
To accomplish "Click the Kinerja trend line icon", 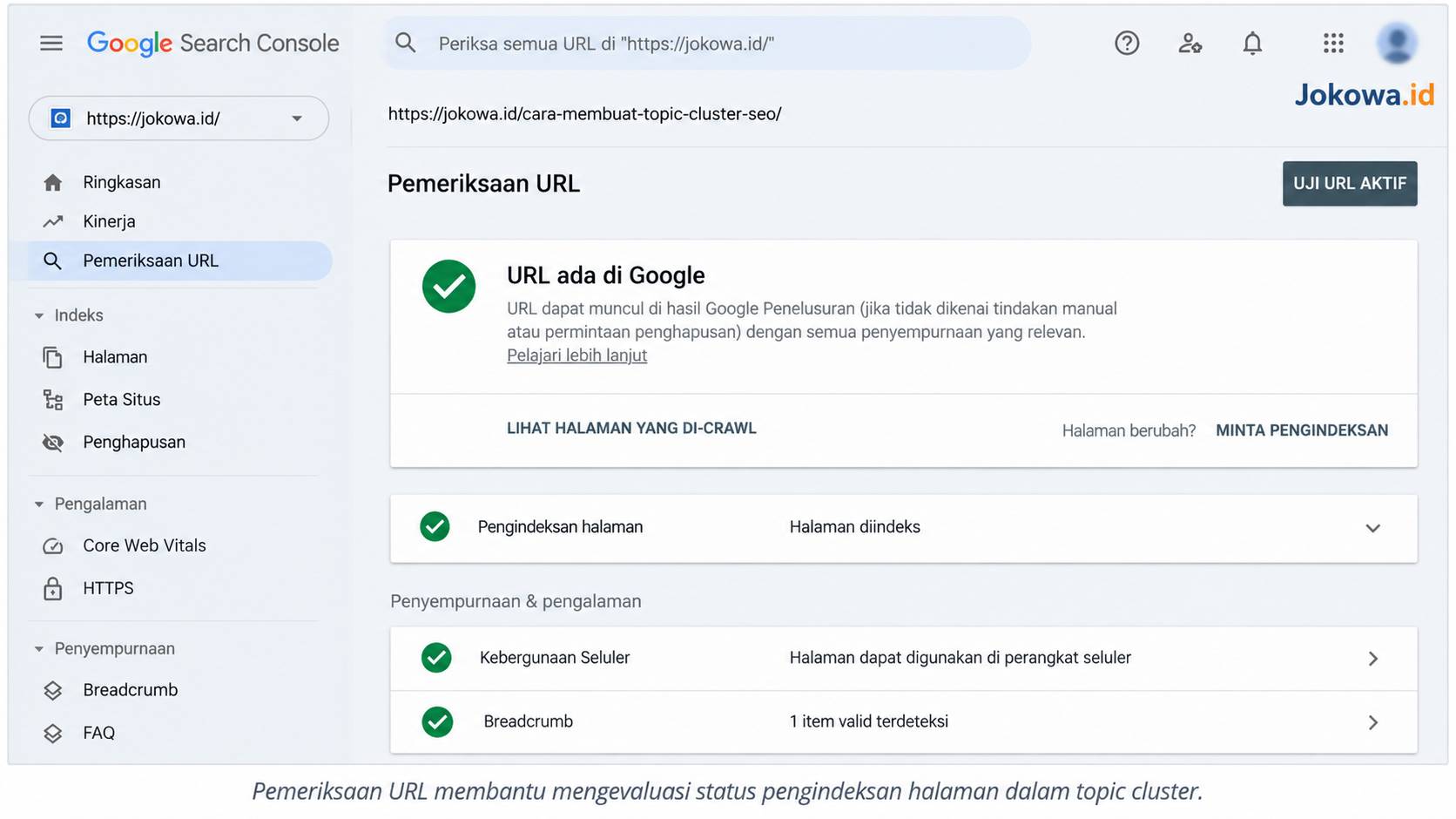I will 53,221.
